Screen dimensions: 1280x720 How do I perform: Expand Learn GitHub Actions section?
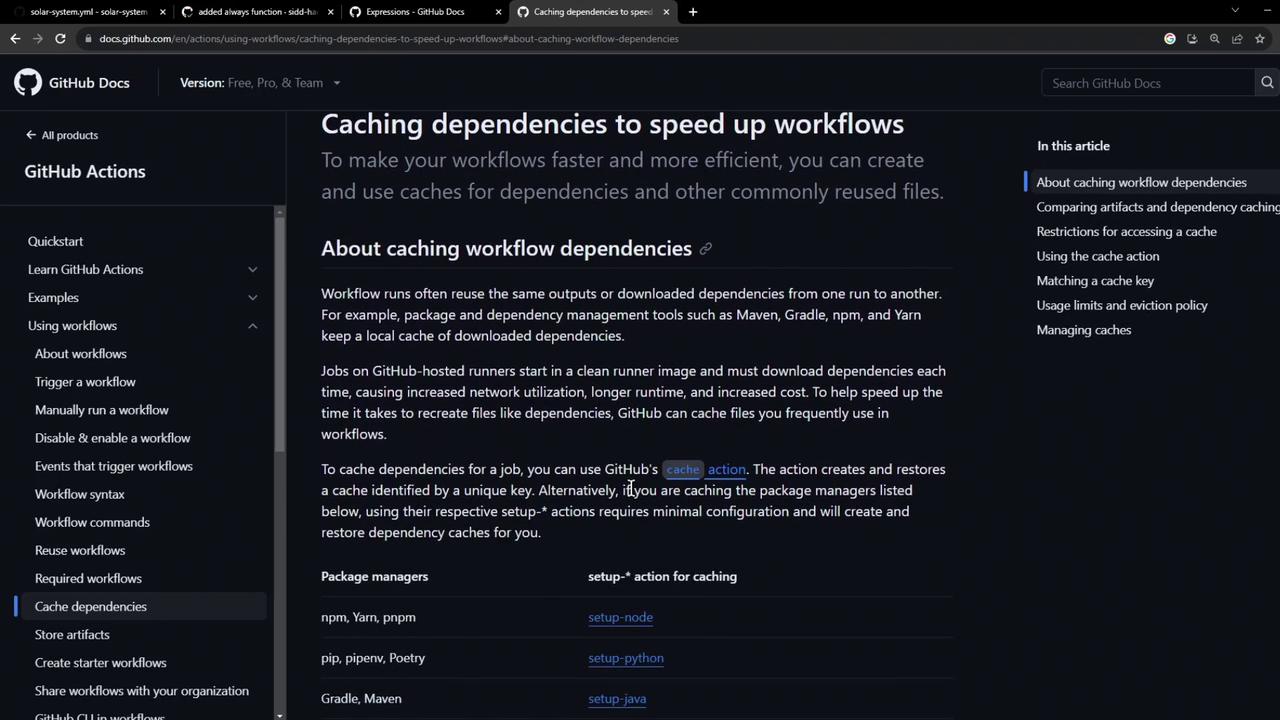click(252, 270)
